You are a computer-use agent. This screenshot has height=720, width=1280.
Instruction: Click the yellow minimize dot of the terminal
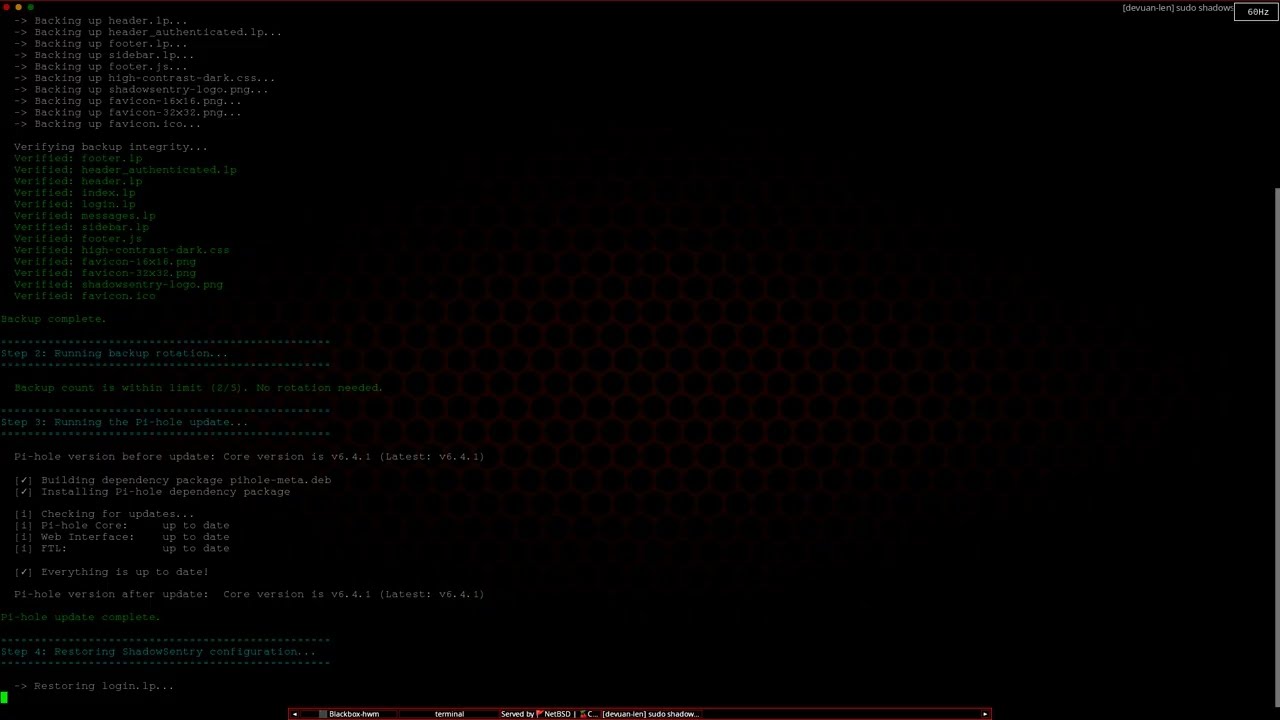pos(18,7)
